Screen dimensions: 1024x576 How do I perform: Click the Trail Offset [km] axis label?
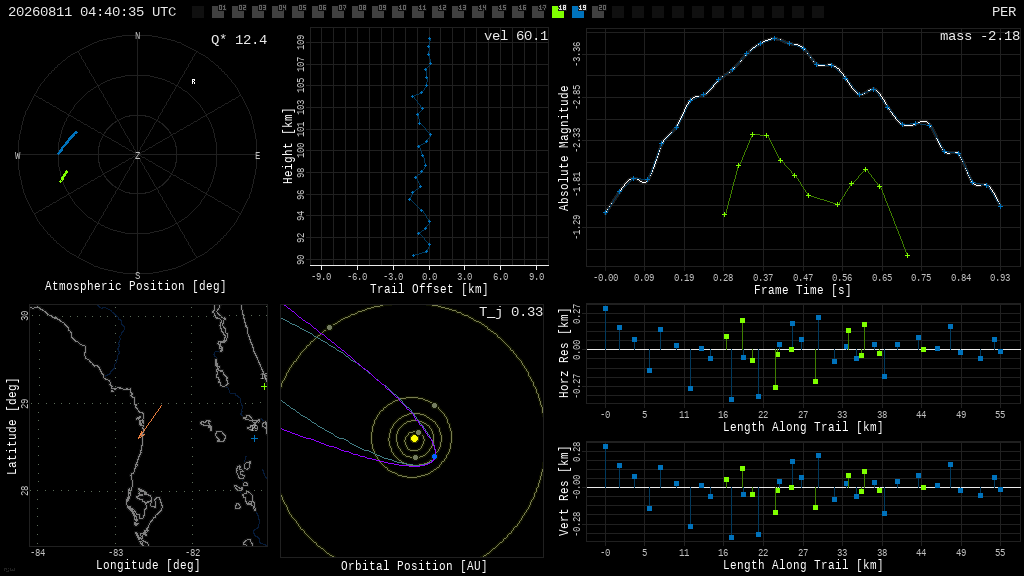point(429,289)
